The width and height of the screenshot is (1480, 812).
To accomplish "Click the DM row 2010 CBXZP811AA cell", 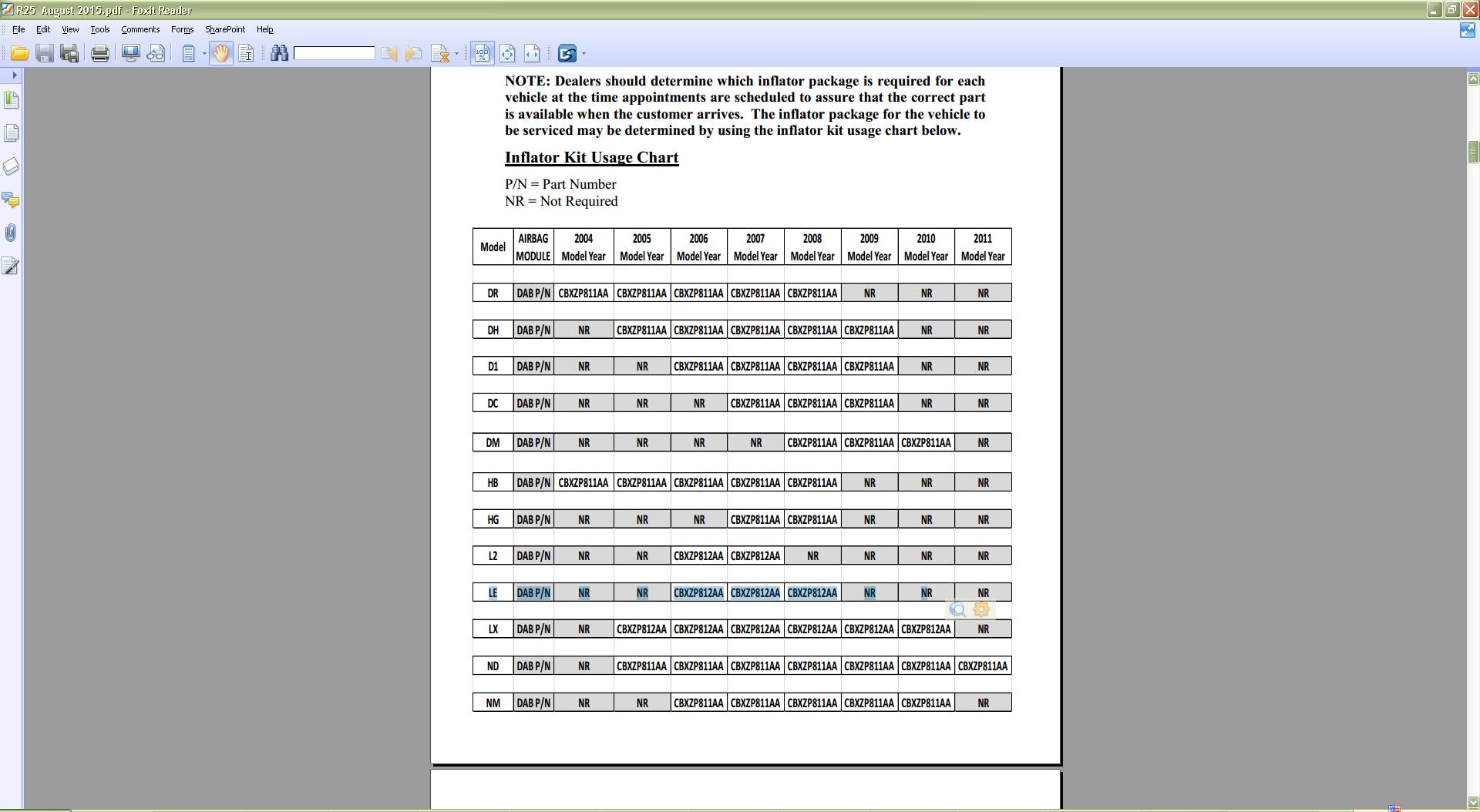I will click(x=926, y=442).
